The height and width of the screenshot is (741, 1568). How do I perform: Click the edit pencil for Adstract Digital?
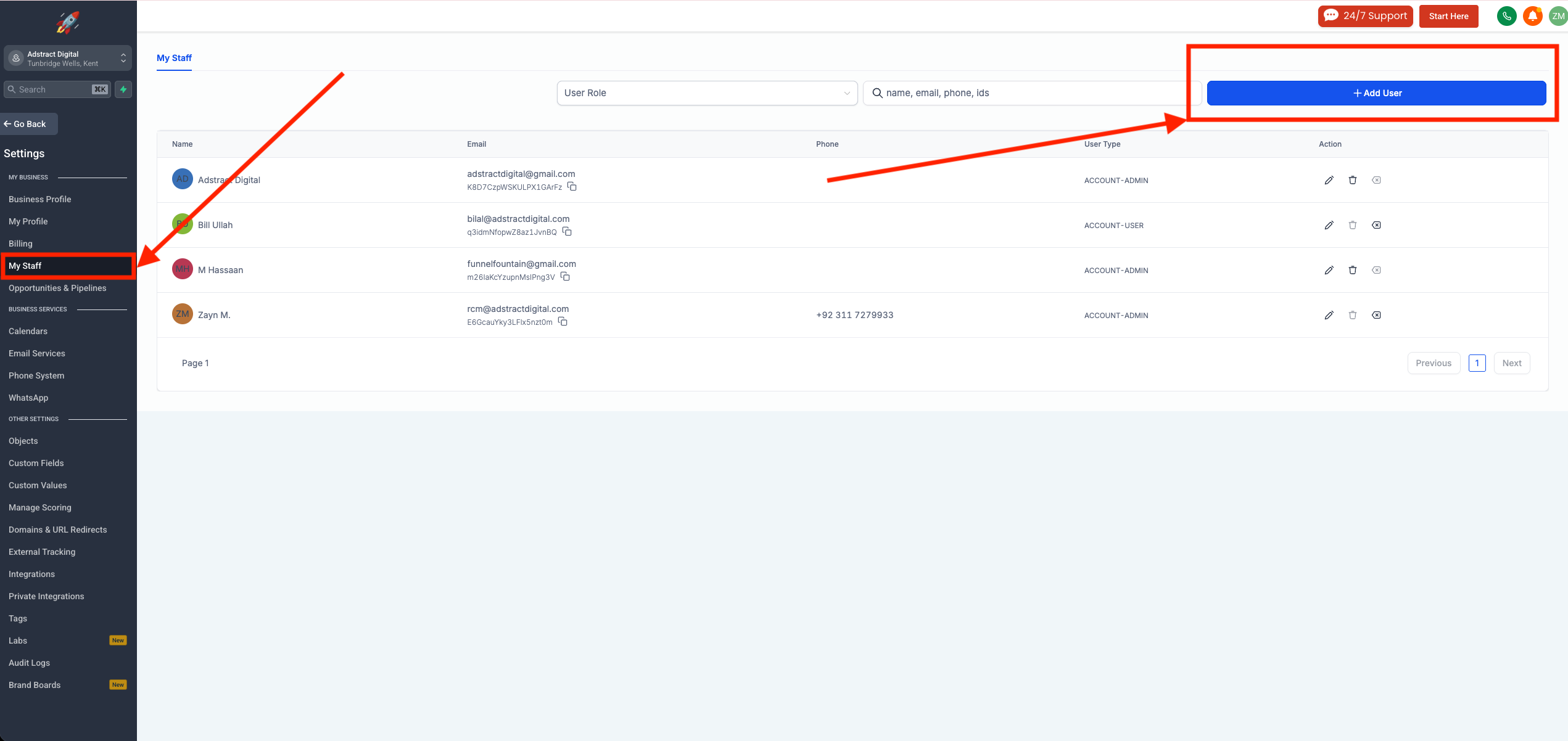coord(1329,180)
